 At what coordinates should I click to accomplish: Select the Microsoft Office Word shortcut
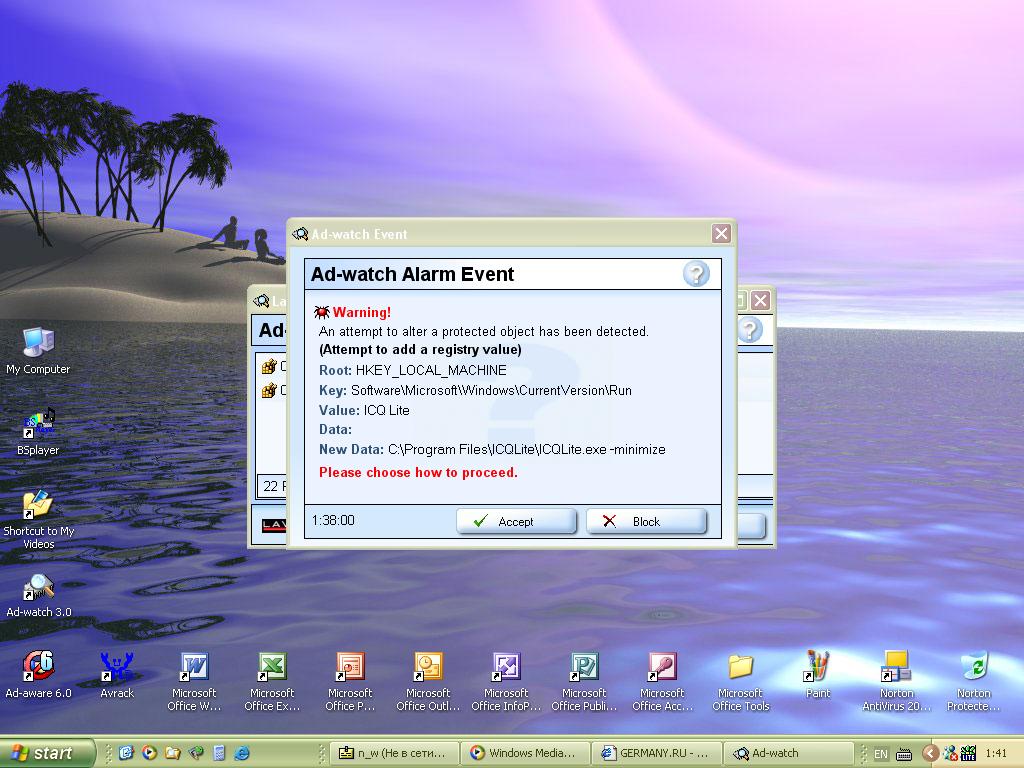pyautogui.click(x=194, y=667)
